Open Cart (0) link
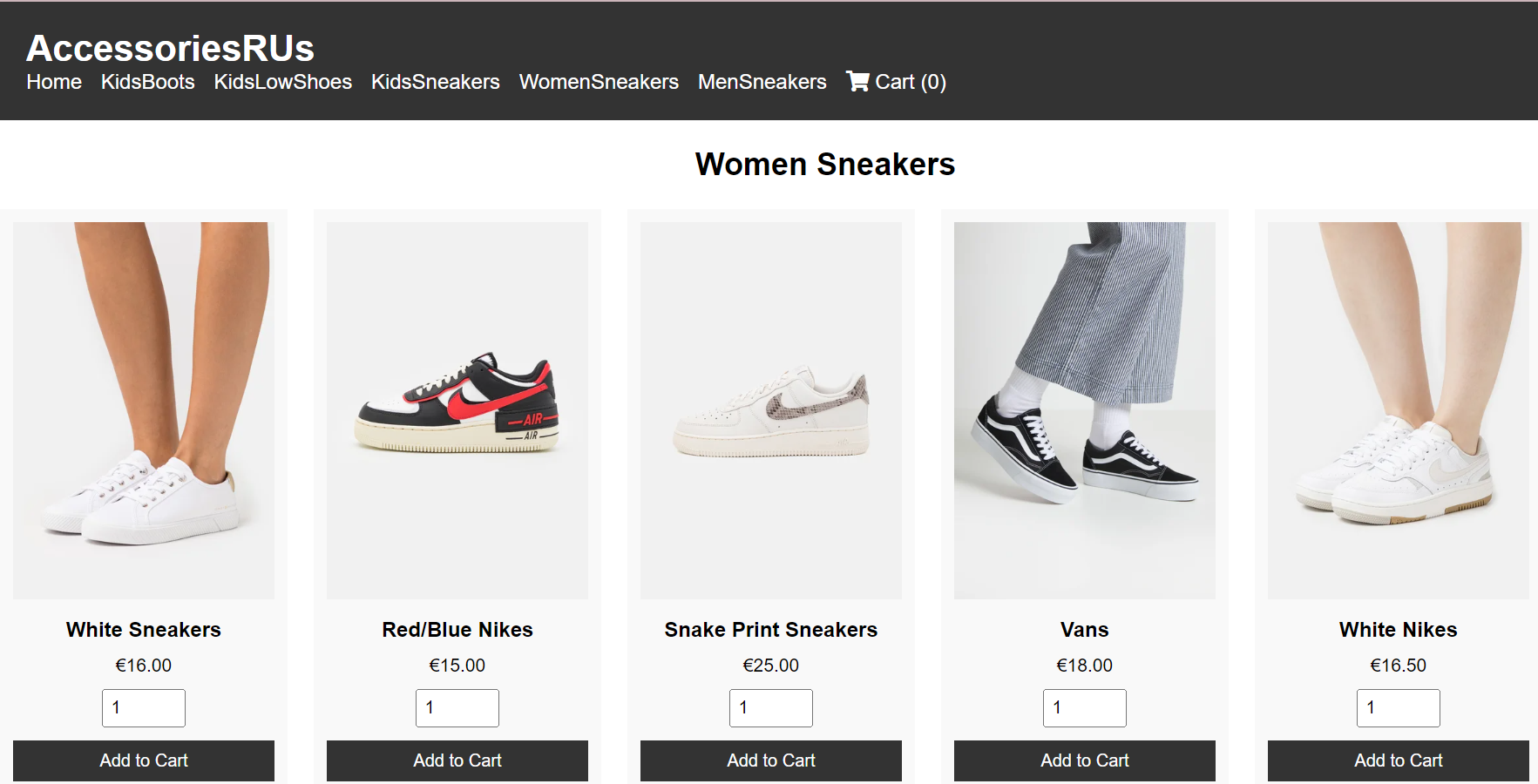This screenshot has width=1538, height=784. [911, 82]
